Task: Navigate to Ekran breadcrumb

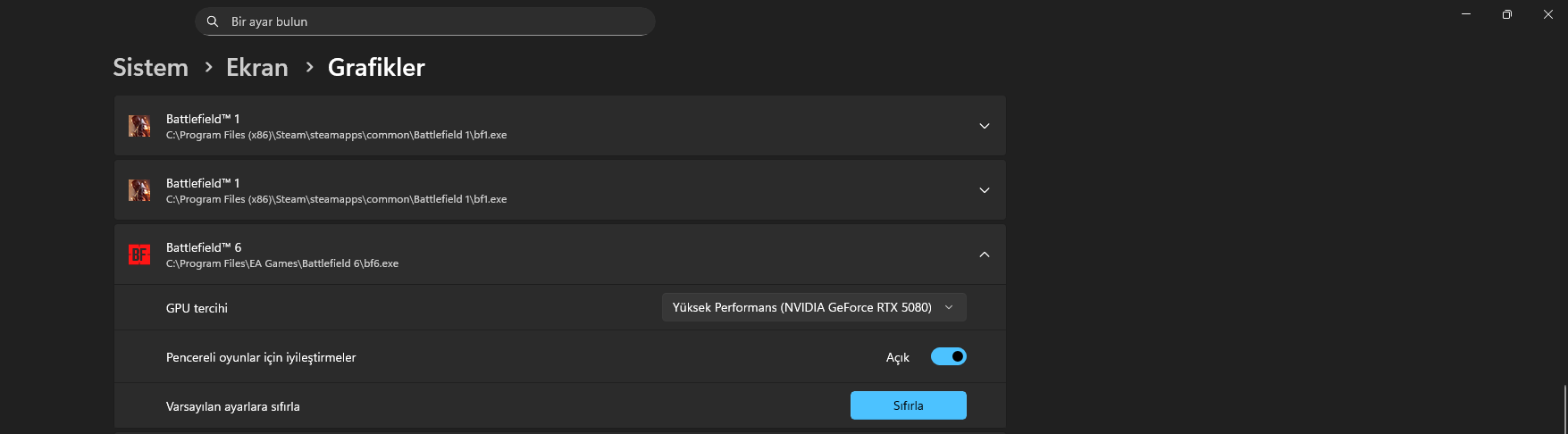Action: [257, 67]
